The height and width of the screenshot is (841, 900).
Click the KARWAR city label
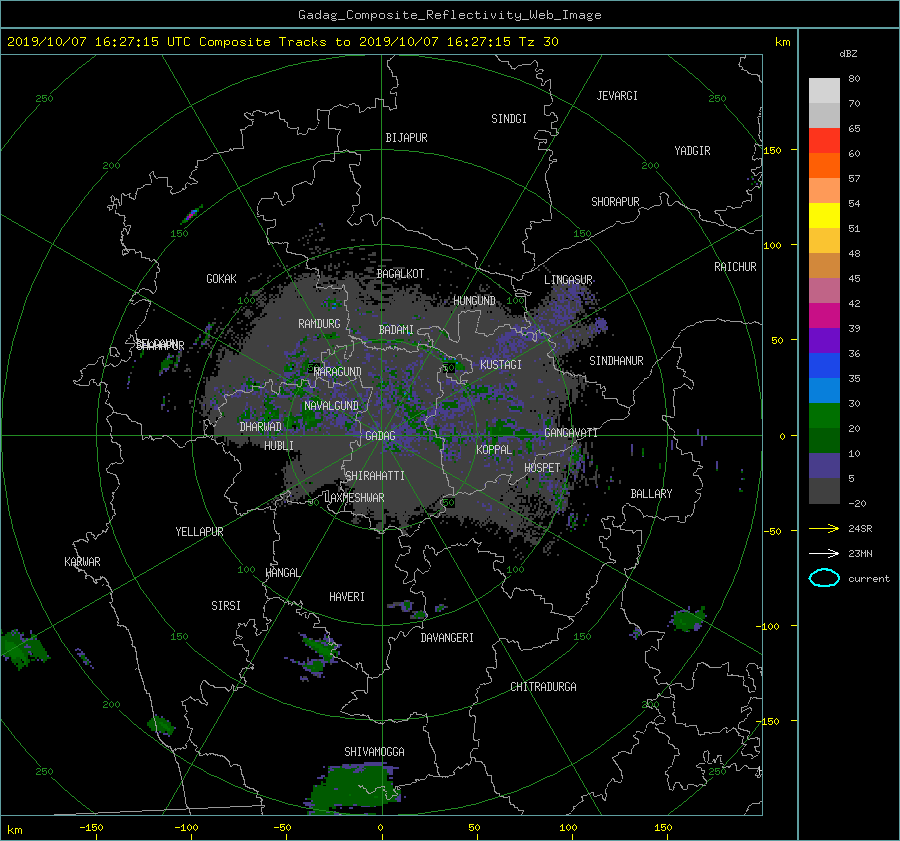coord(82,562)
